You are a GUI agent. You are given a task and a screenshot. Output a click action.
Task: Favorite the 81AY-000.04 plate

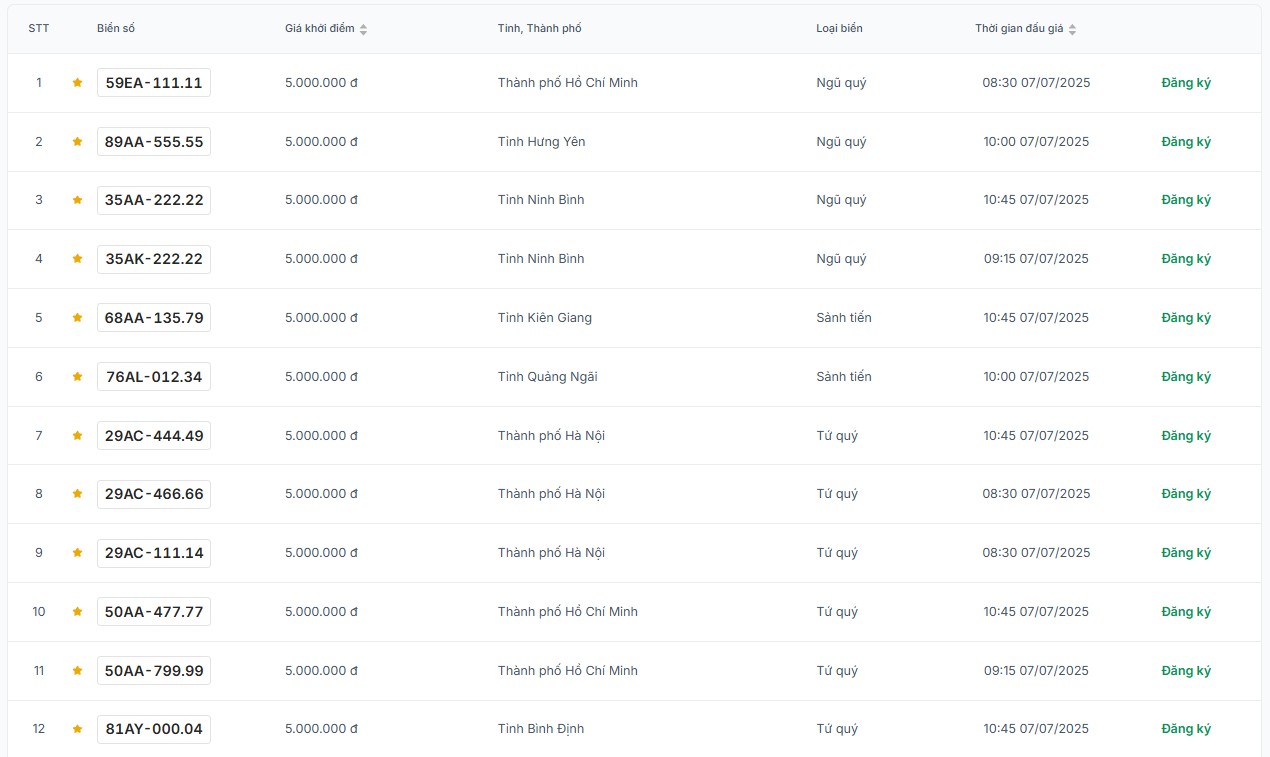77,729
